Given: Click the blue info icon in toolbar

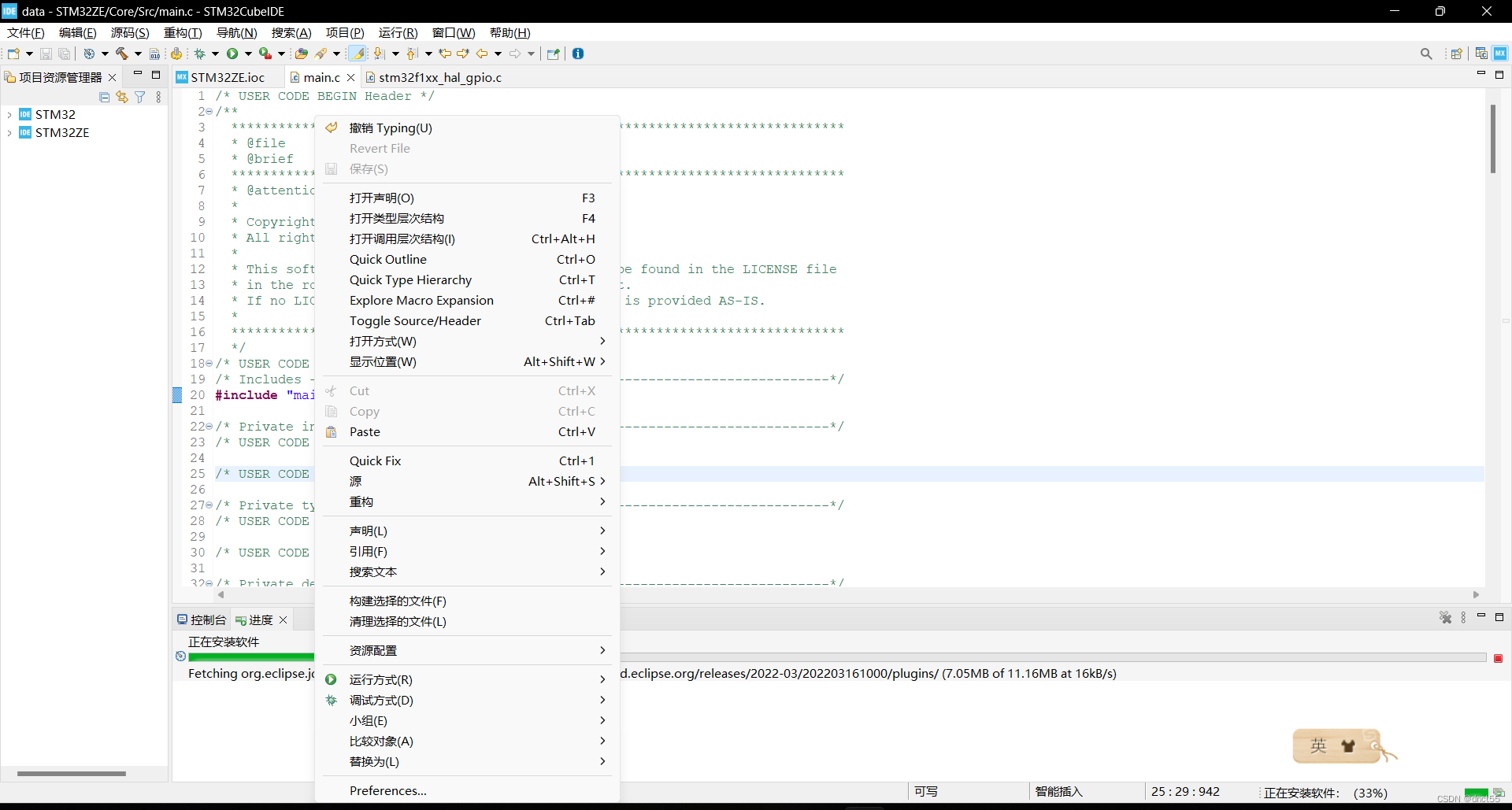Looking at the screenshot, I should (x=578, y=54).
